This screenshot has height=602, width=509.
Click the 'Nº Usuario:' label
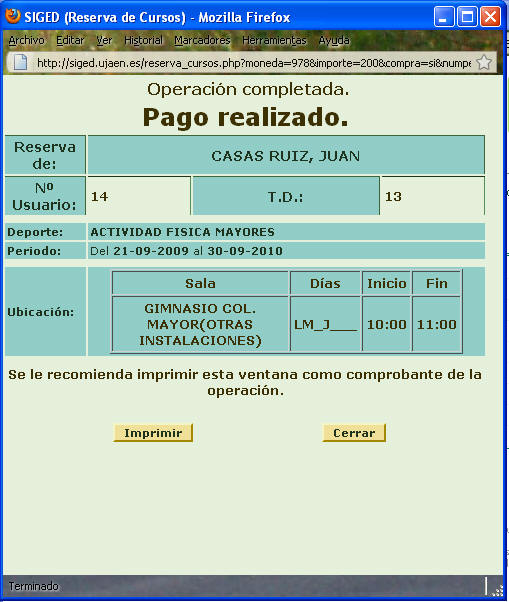coord(44,197)
